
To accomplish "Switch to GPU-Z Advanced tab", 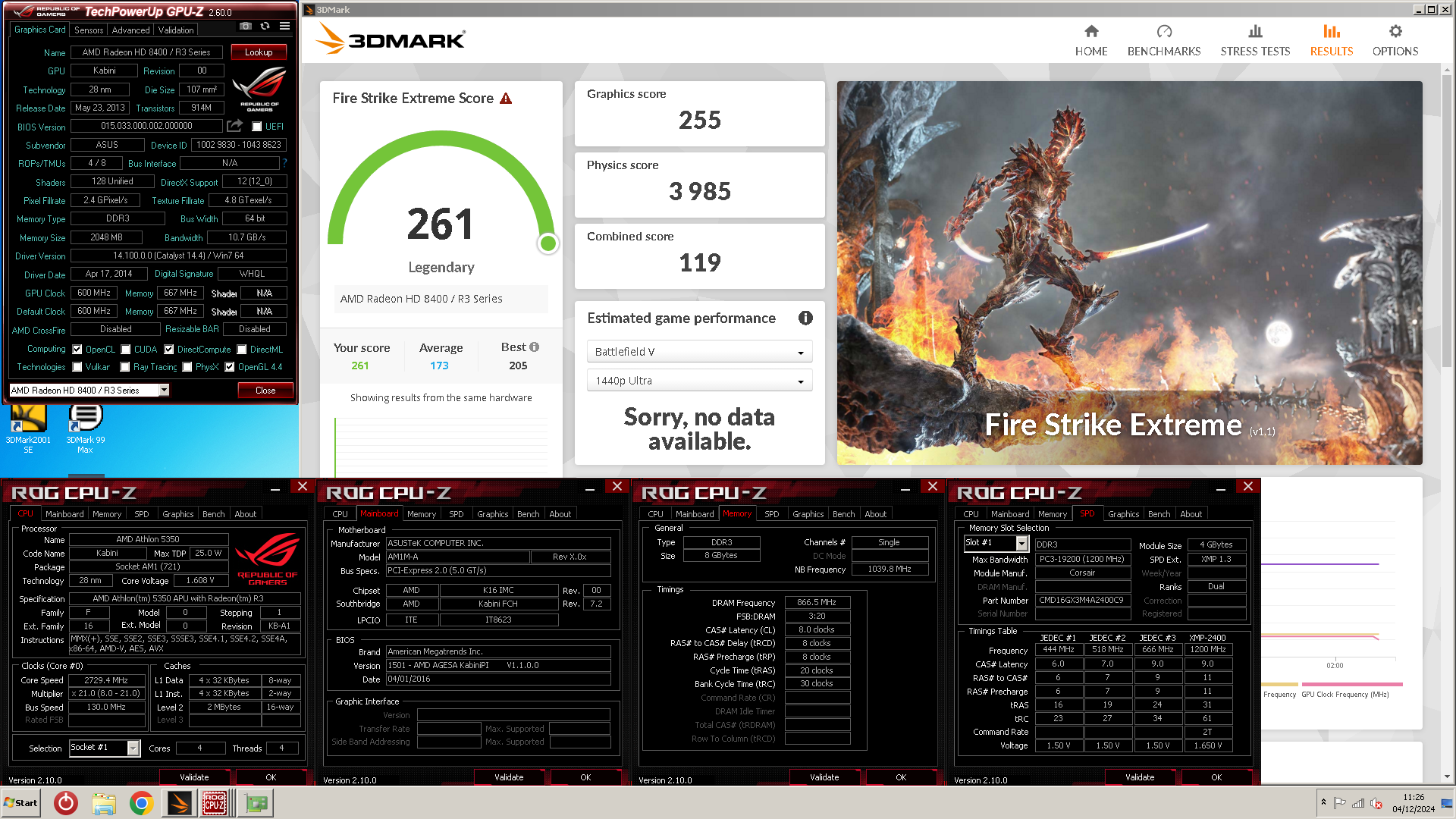I will tap(130, 30).
